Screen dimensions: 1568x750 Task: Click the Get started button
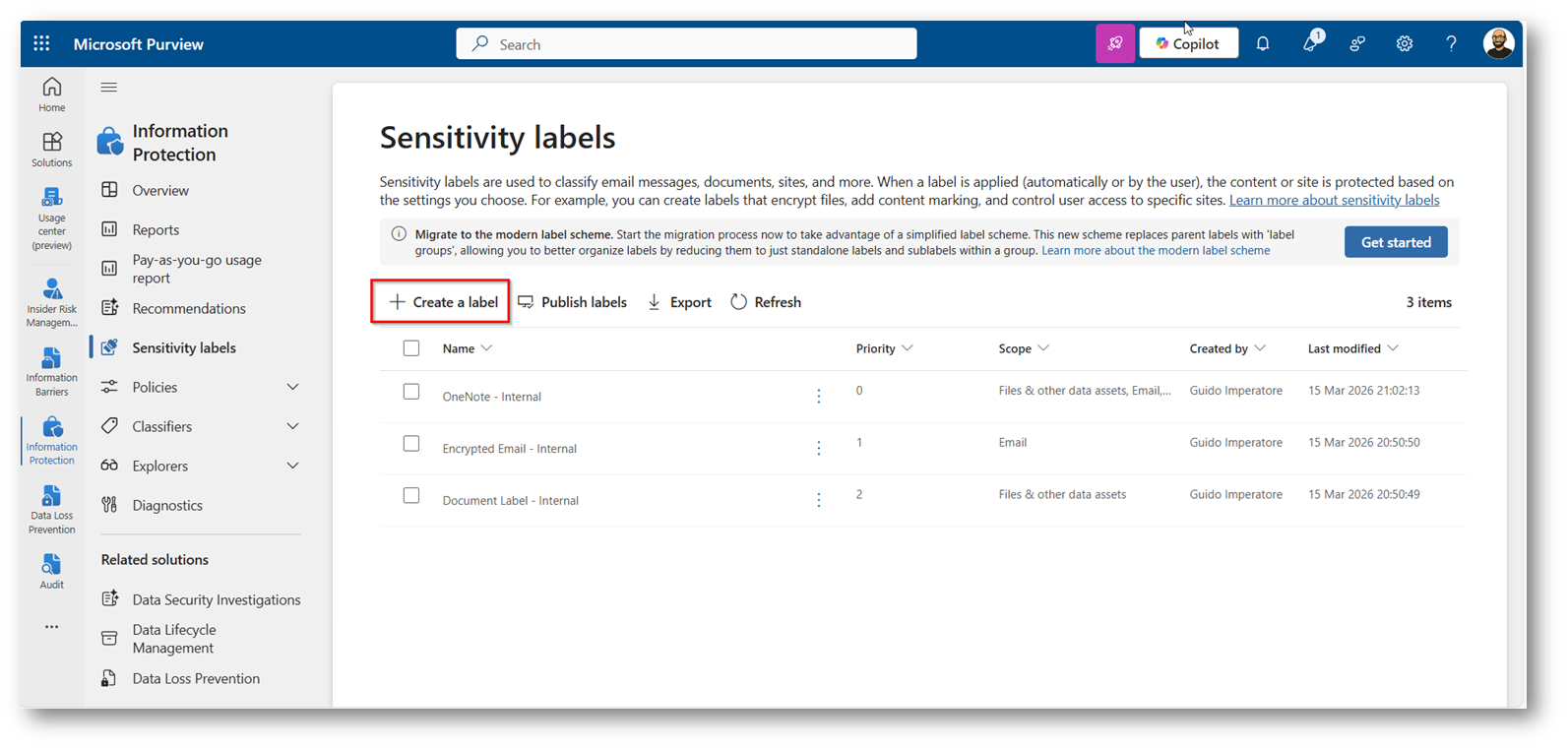click(1396, 242)
